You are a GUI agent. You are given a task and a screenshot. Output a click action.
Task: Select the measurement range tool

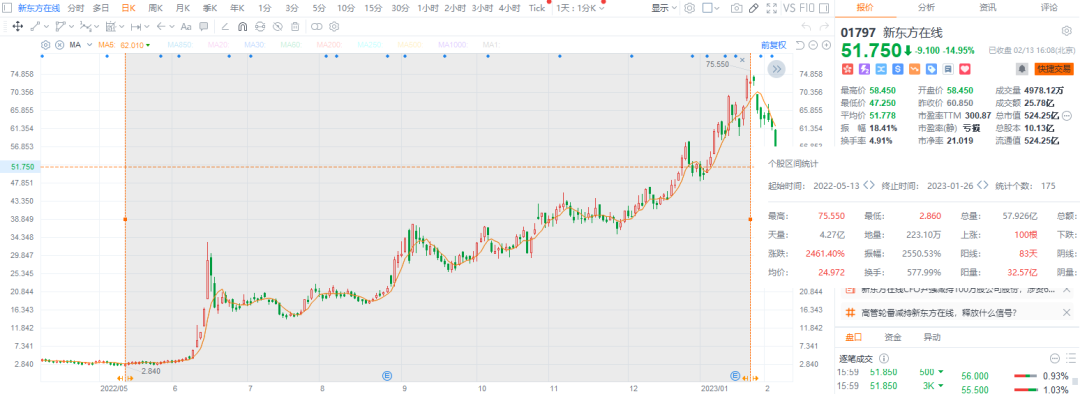coord(136,27)
